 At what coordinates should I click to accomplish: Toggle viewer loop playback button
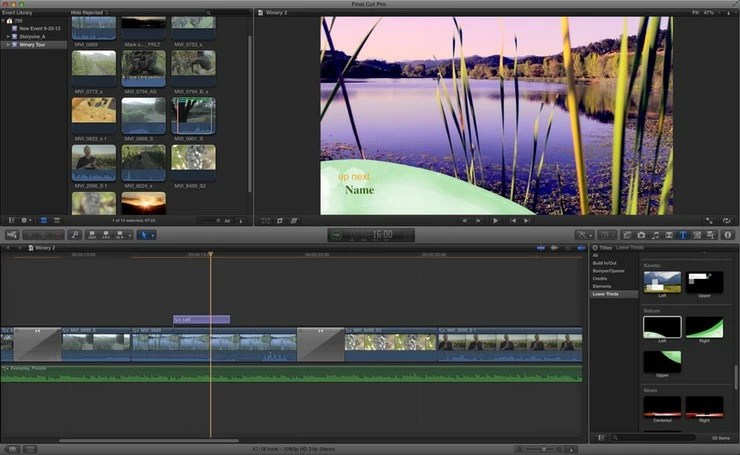click(x=726, y=220)
